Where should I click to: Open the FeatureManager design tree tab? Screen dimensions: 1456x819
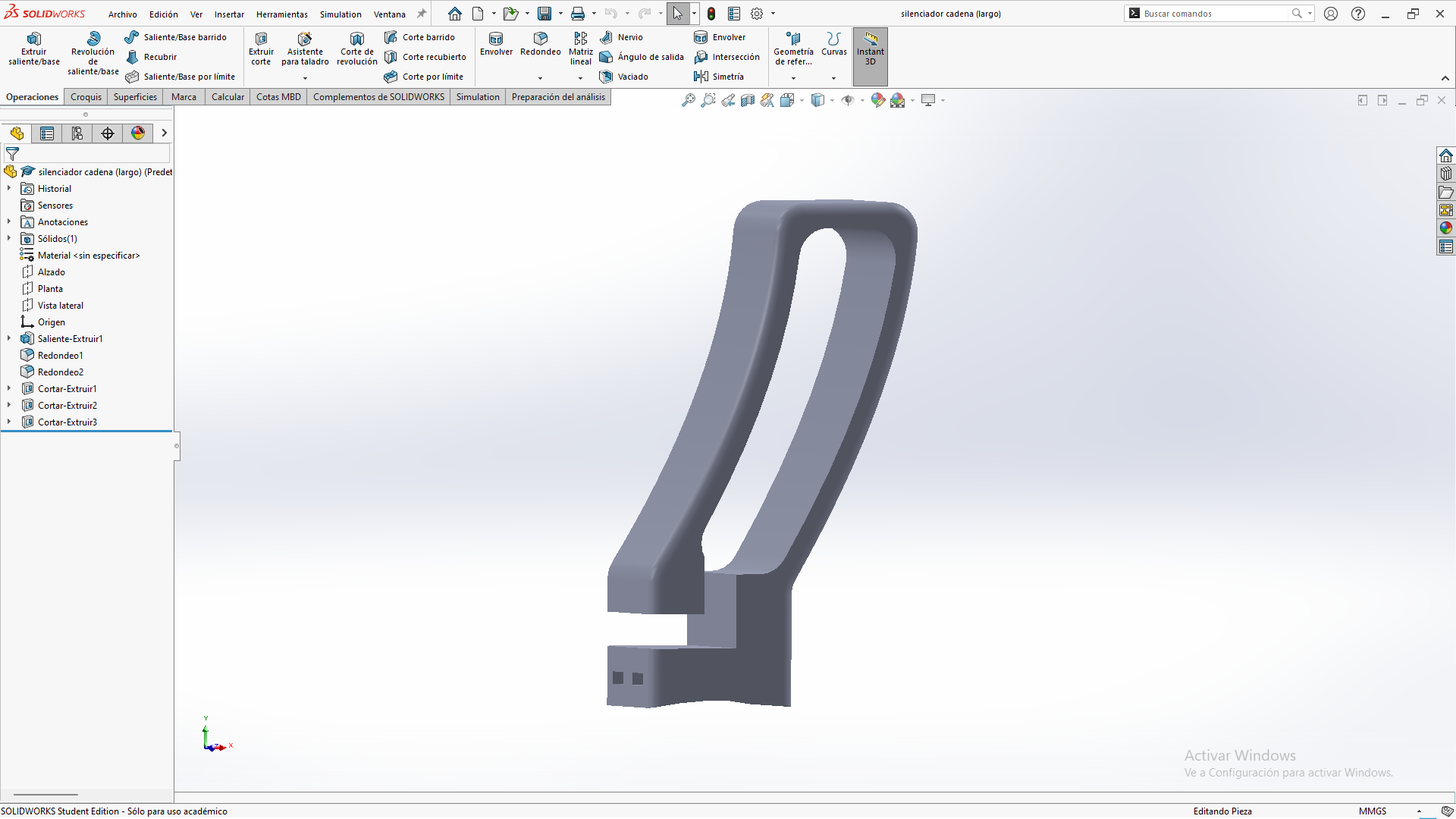point(17,133)
